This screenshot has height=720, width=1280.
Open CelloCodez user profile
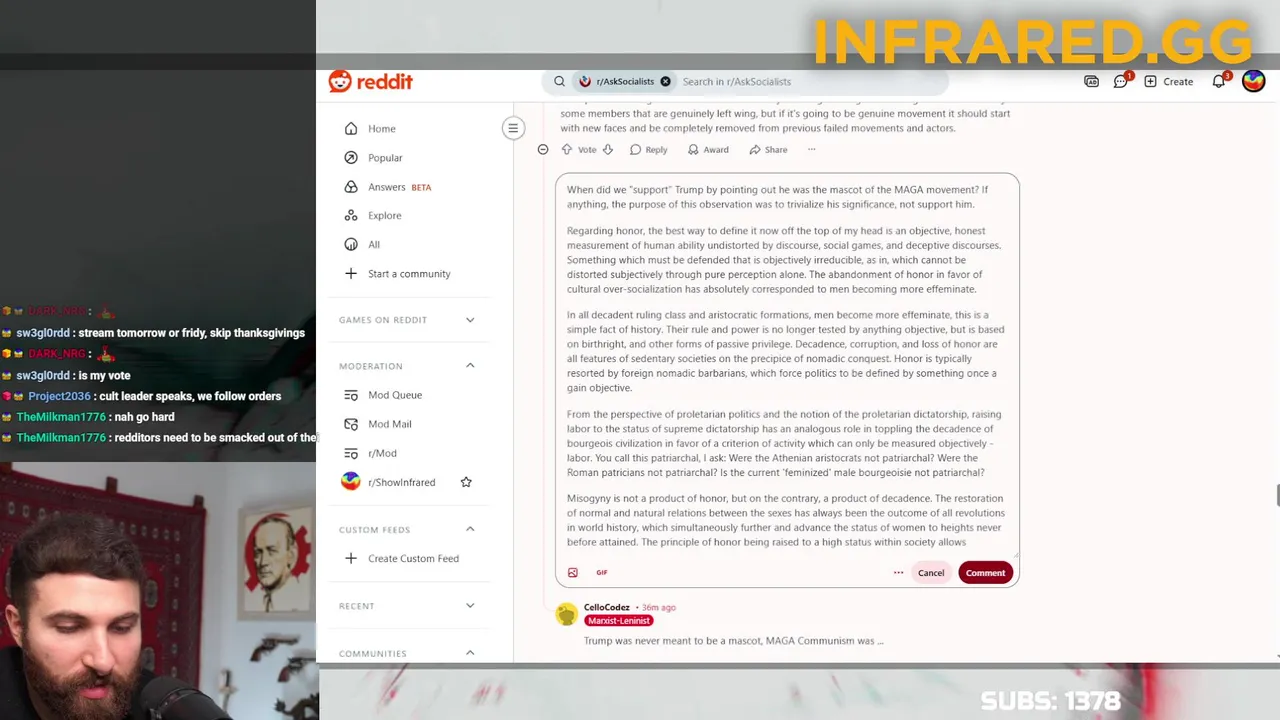(x=607, y=607)
